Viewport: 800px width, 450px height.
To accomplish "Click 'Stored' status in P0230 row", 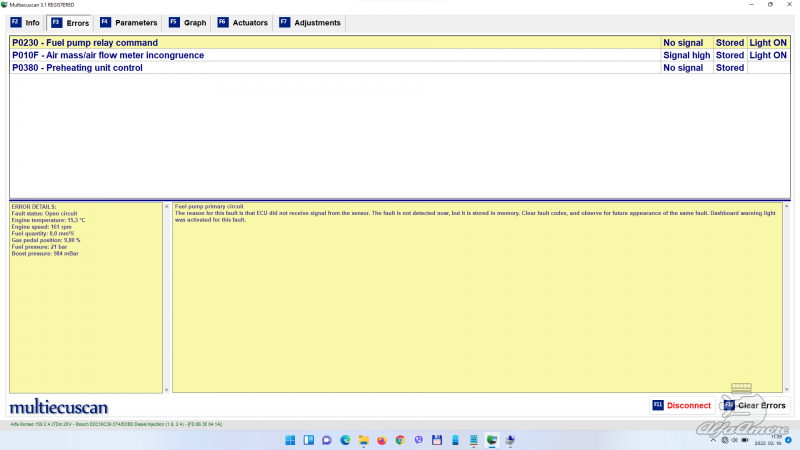I will [730, 43].
